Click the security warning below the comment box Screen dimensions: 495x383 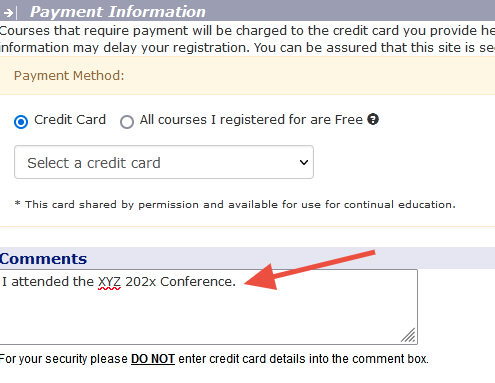[x=214, y=359]
